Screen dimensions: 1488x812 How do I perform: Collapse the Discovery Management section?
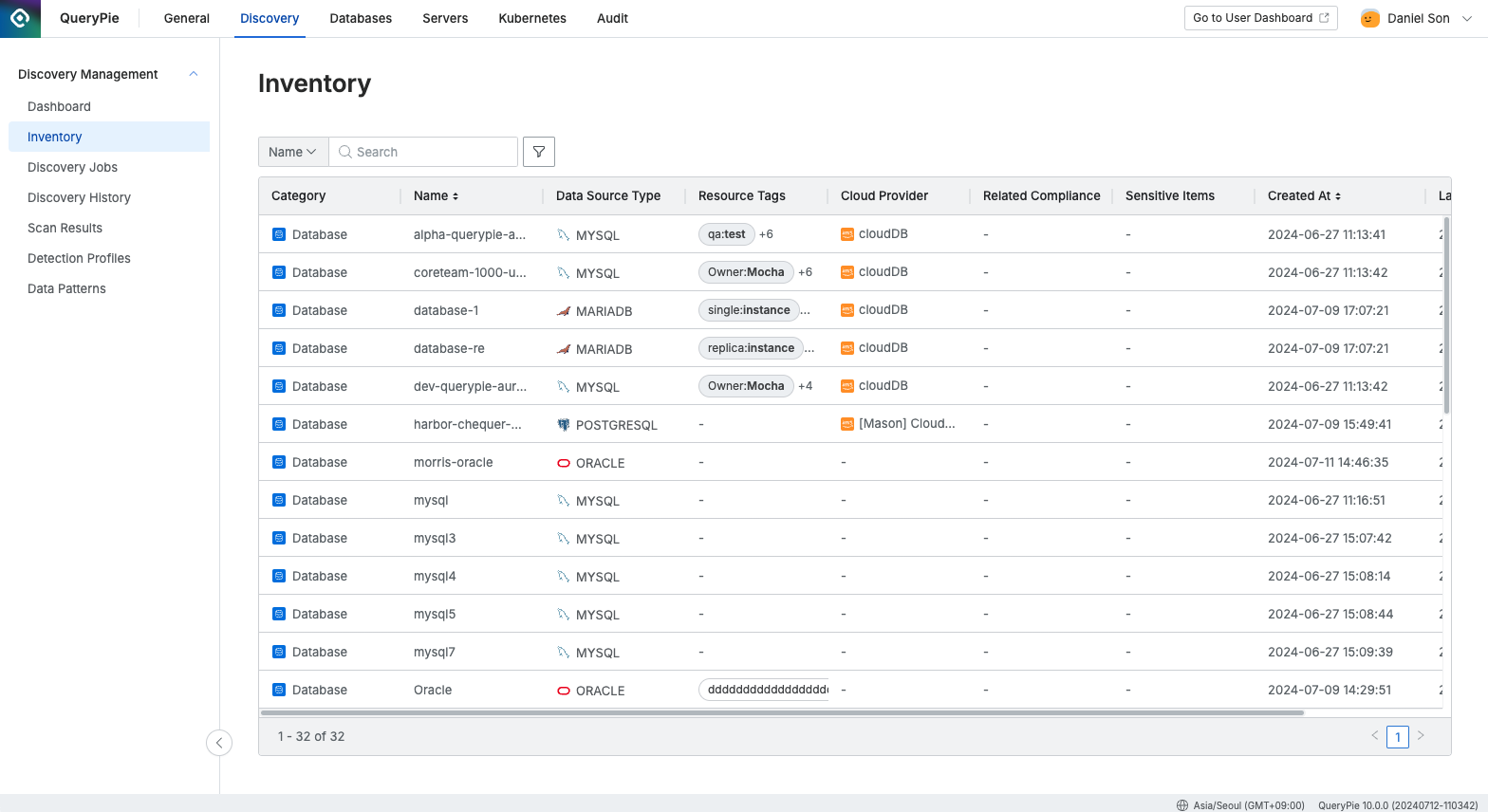194,74
